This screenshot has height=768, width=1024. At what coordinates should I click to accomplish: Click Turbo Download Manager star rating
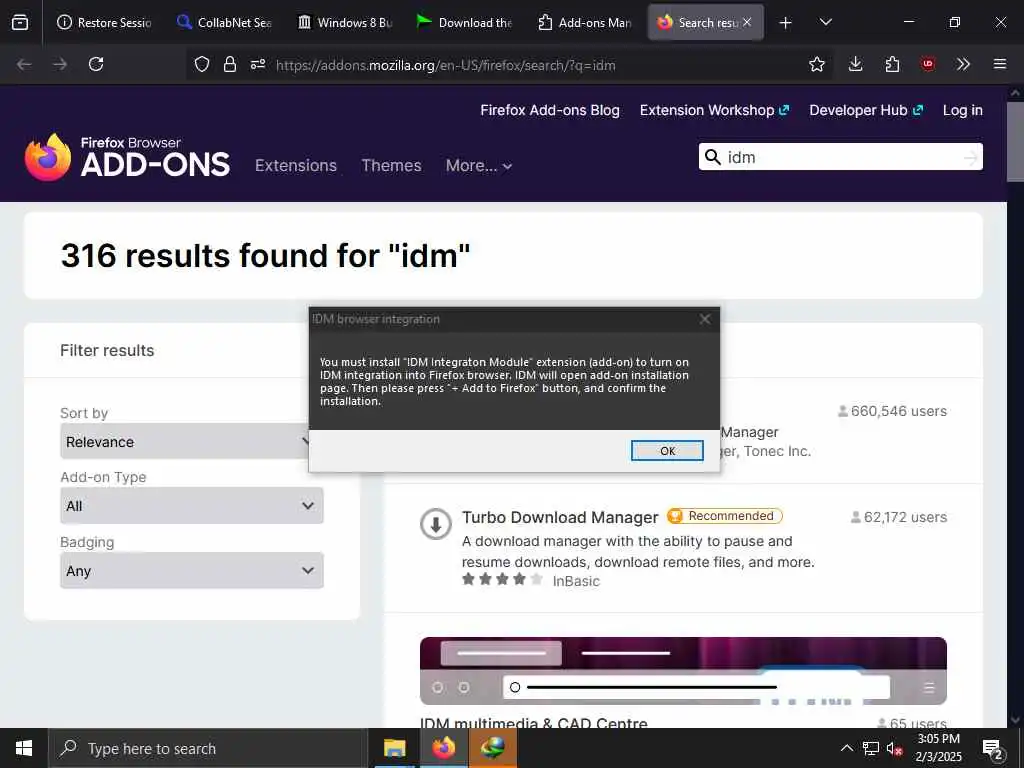[x=502, y=579]
